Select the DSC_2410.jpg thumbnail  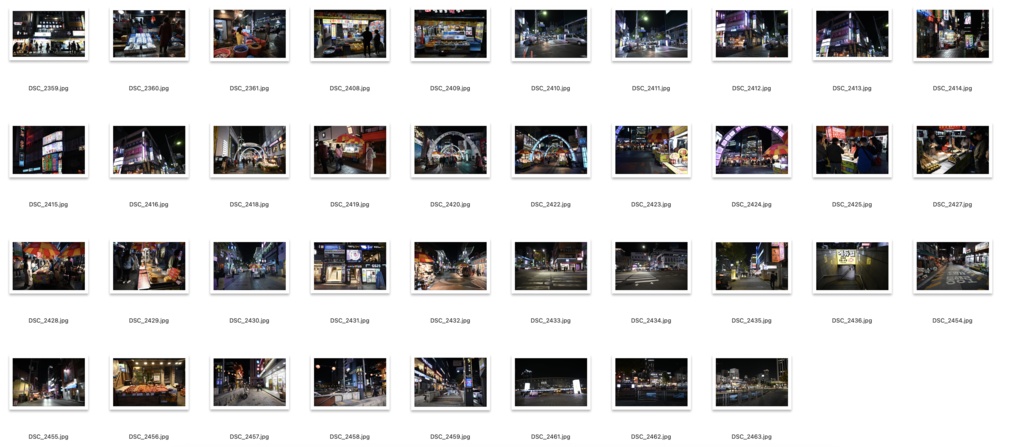551,34
